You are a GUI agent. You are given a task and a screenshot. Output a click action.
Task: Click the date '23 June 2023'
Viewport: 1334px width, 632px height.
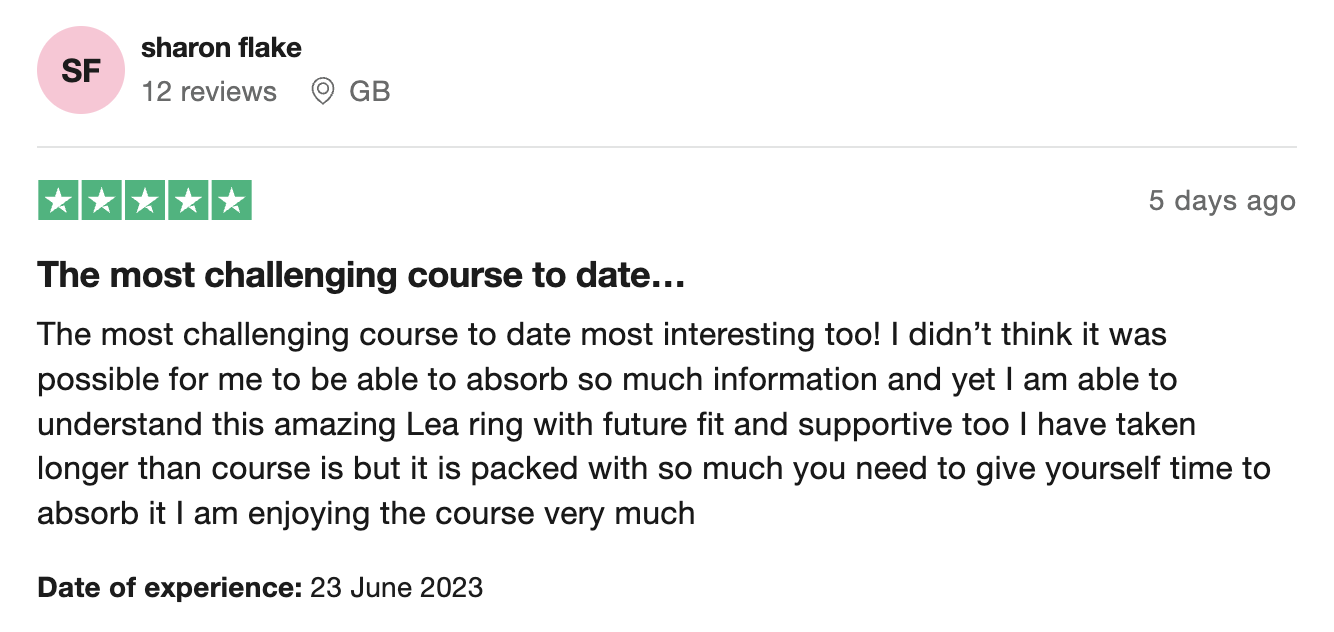(x=397, y=587)
